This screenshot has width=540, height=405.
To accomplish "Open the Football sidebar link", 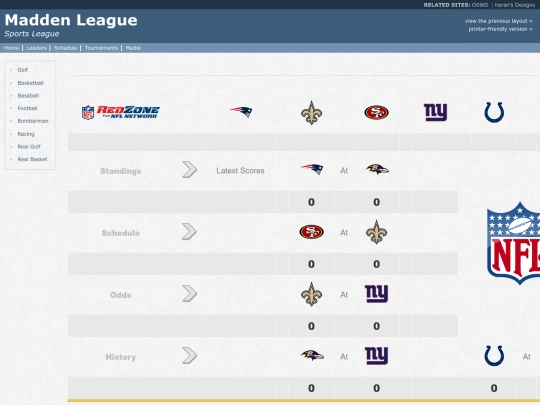I will tap(27, 108).
